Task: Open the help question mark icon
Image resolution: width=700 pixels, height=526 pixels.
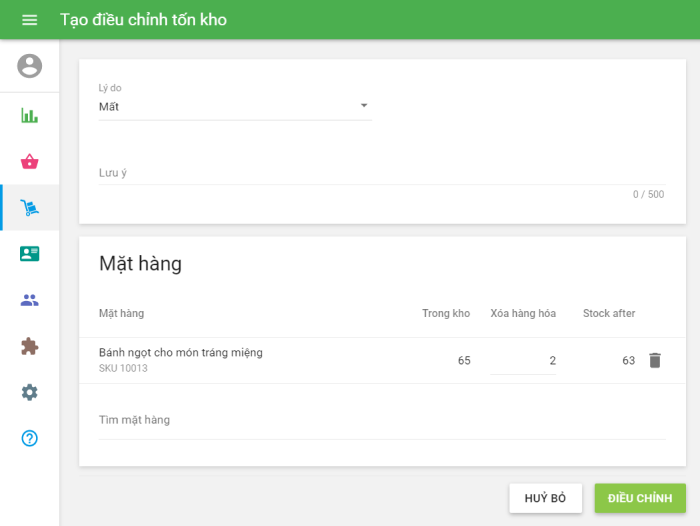Action: pyautogui.click(x=29, y=438)
